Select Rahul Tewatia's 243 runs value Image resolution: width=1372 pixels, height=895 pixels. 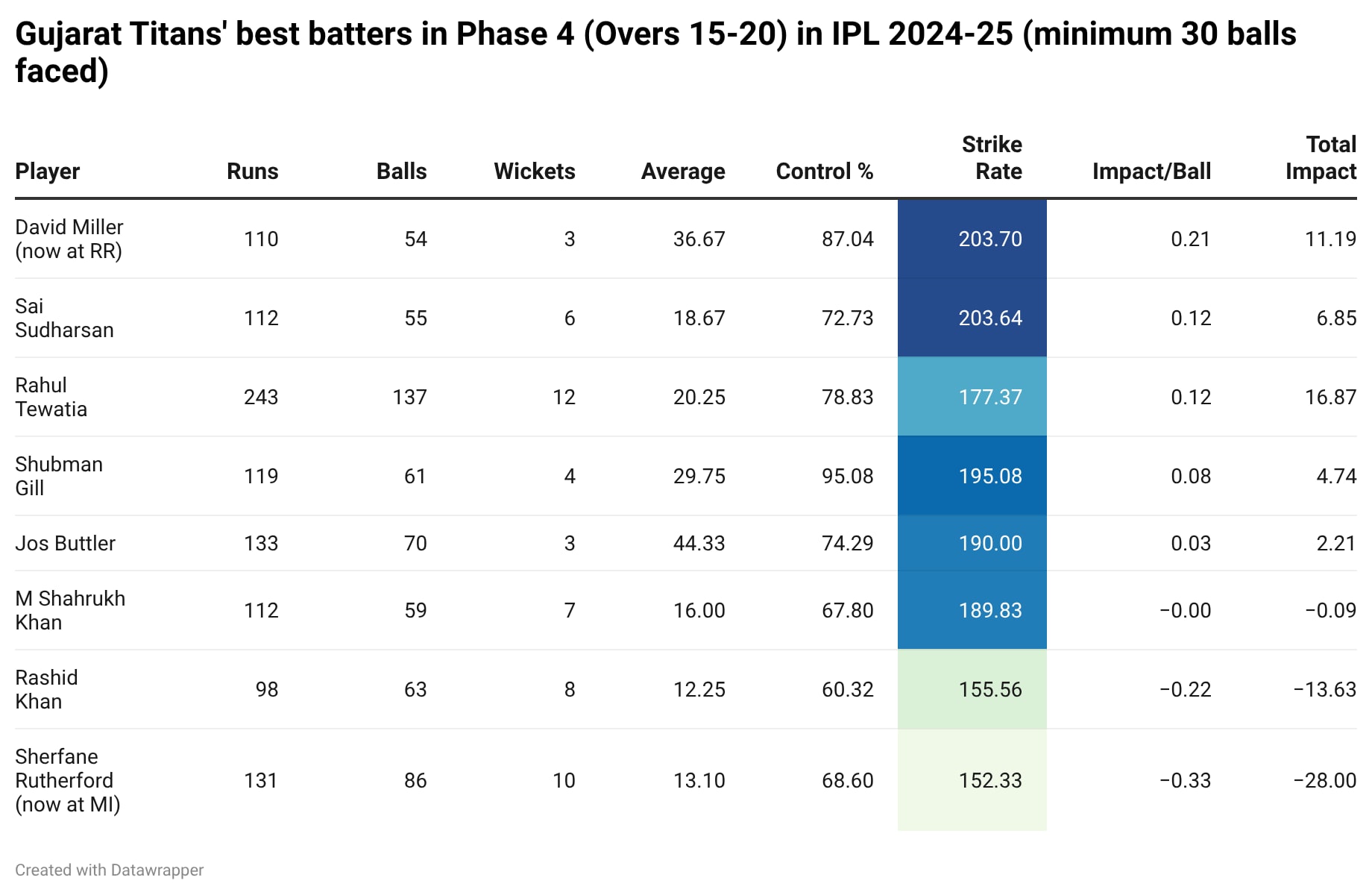(x=260, y=398)
